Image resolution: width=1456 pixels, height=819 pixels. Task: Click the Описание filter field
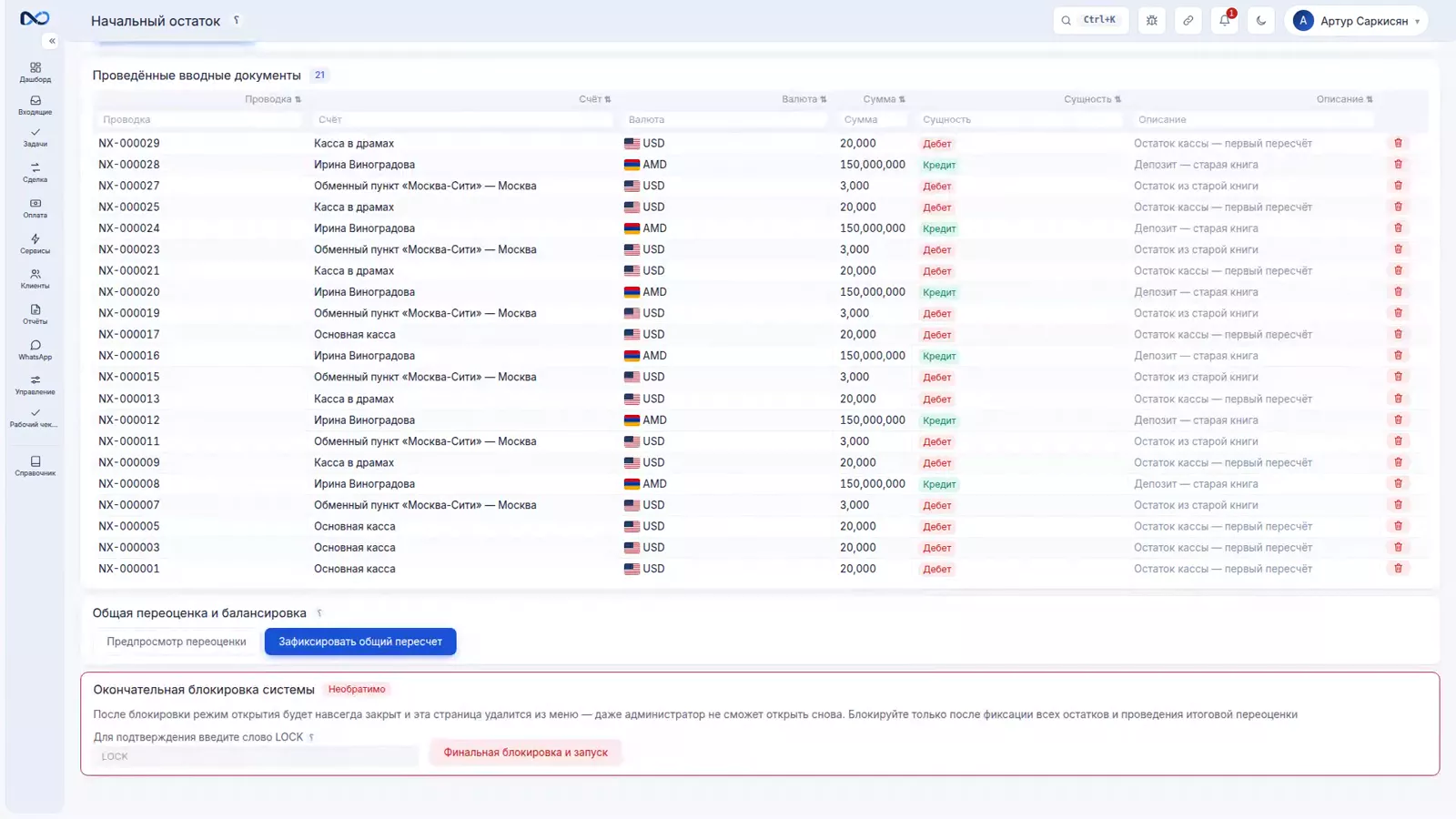[x=1253, y=119]
